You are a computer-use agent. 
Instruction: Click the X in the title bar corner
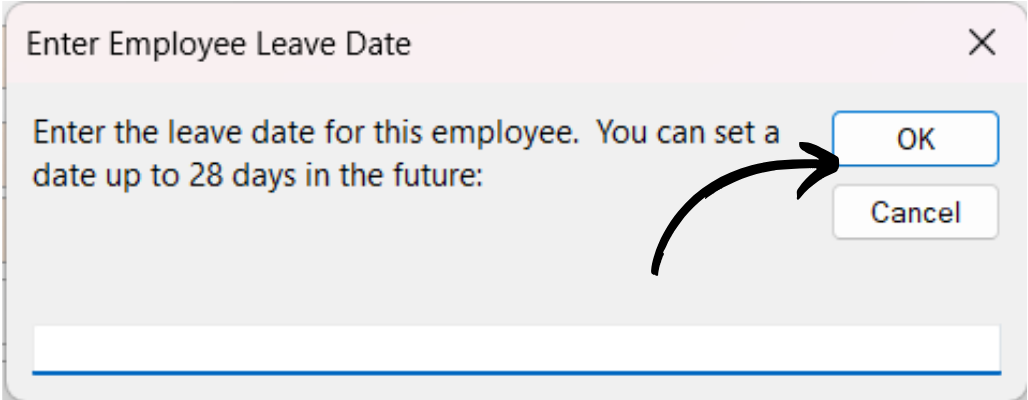point(981,44)
